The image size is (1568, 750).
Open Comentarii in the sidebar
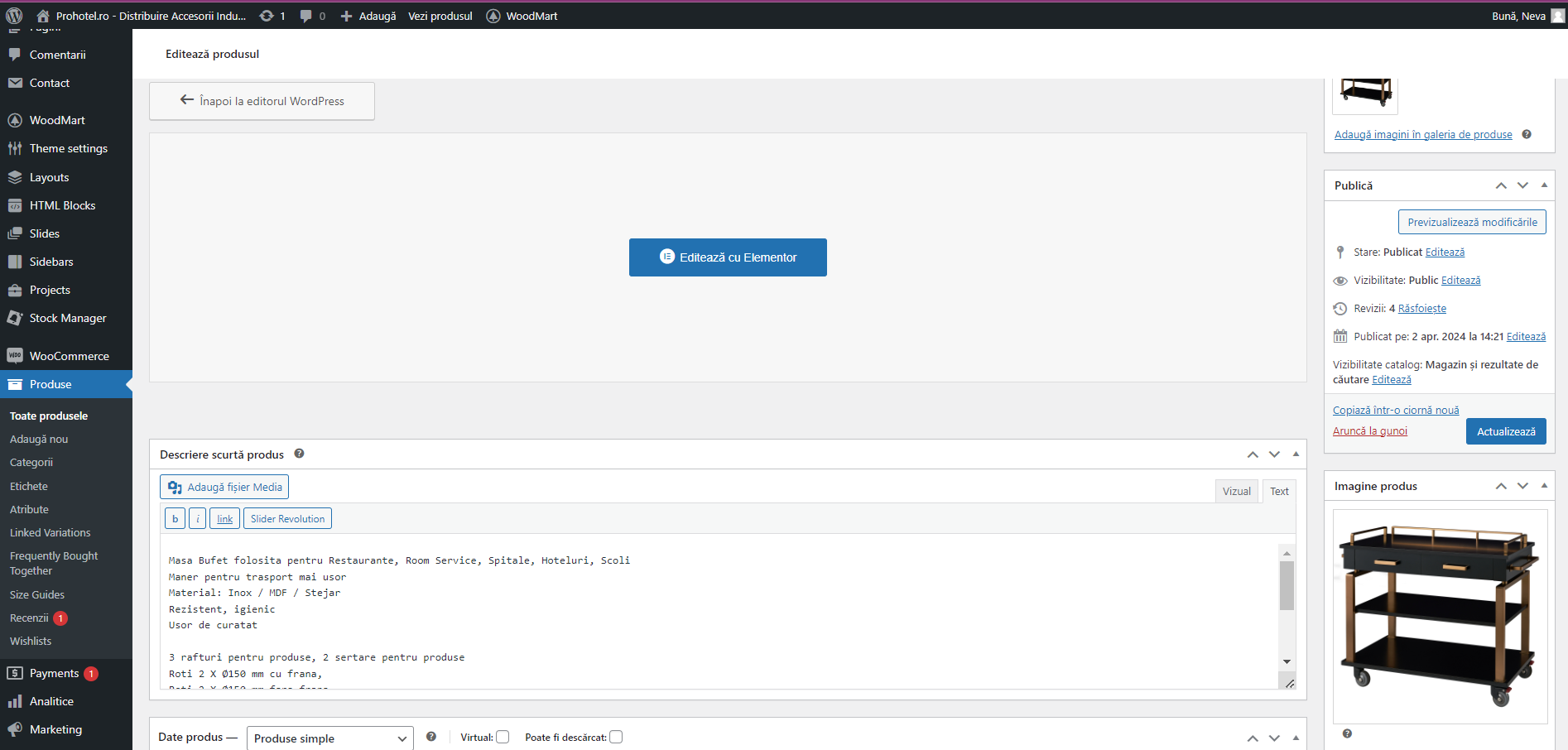pyautogui.click(x=57, y=55)
